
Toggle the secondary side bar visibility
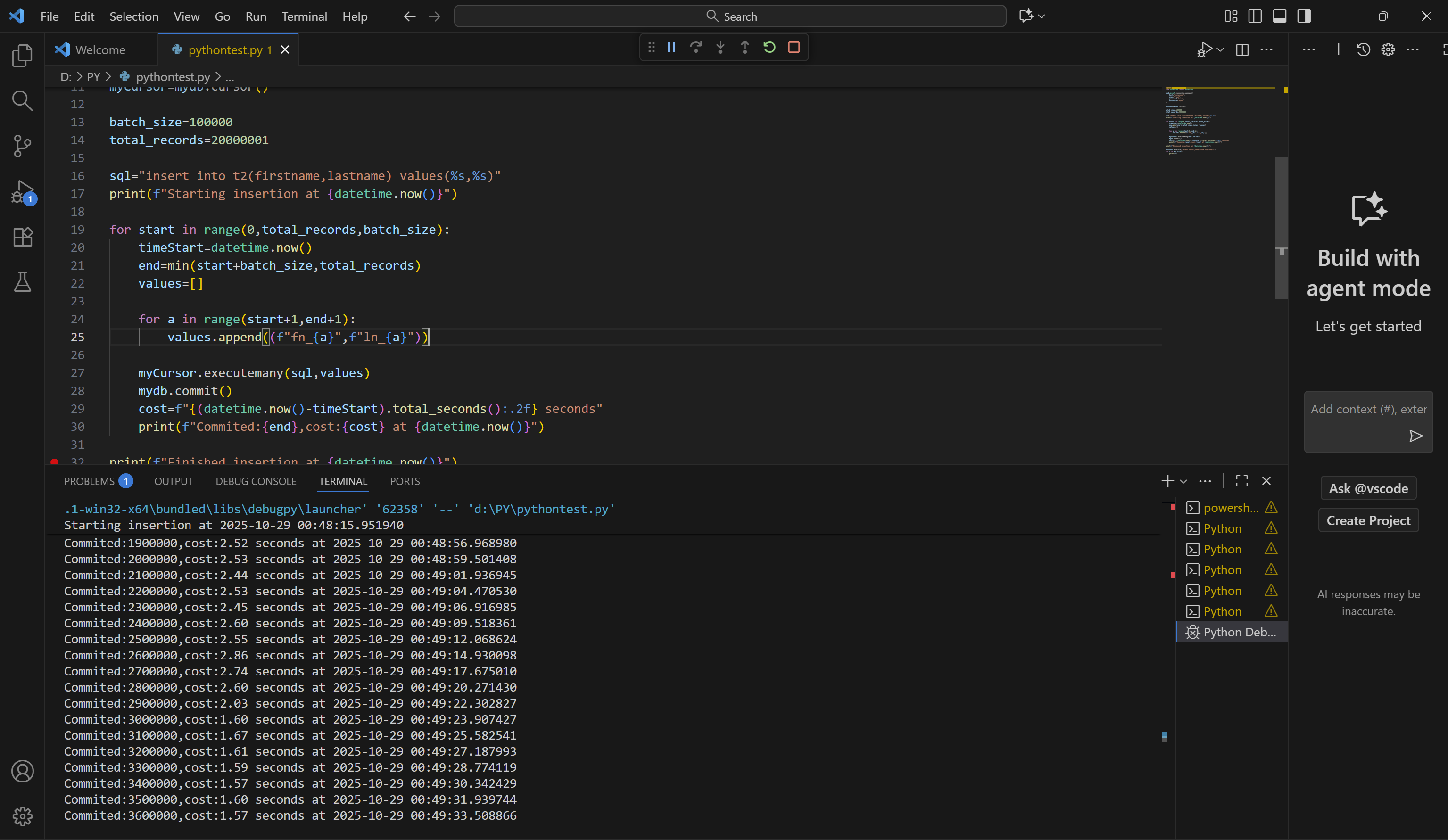pos(1304,16)
